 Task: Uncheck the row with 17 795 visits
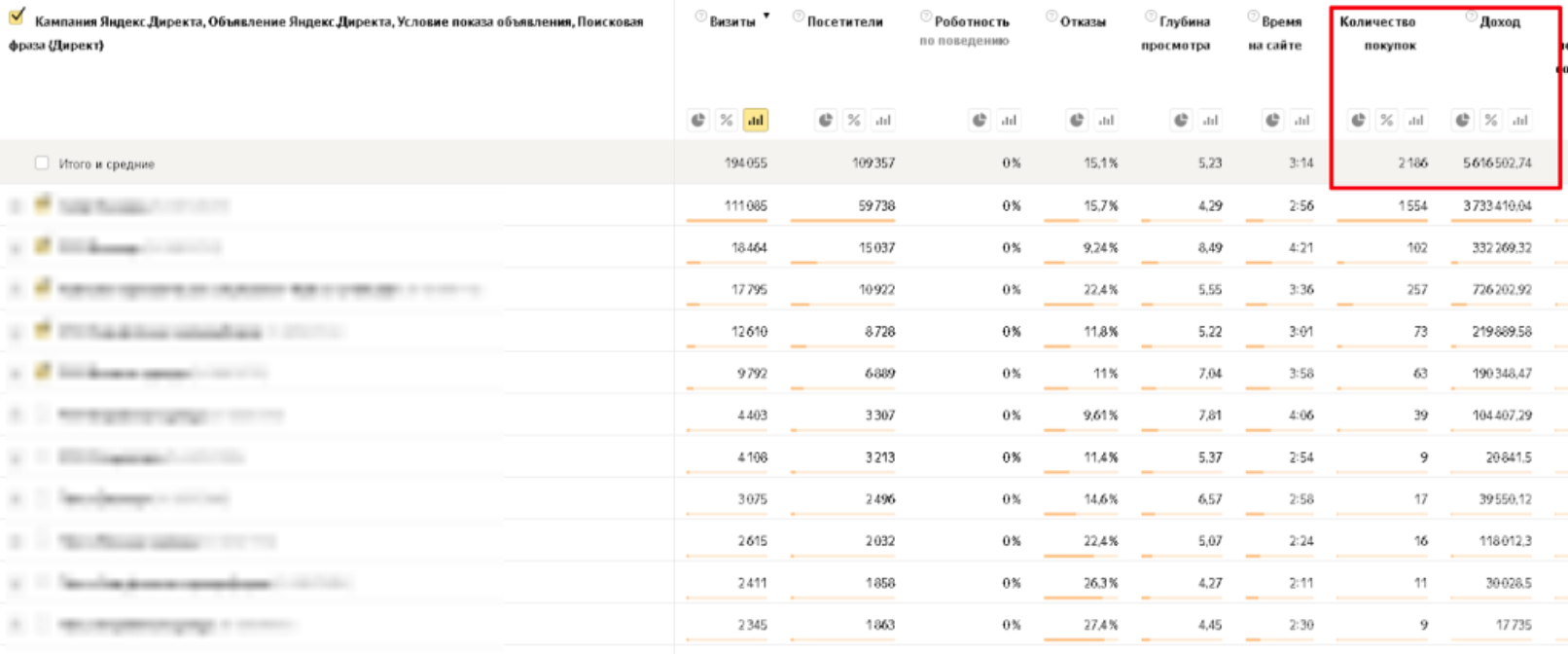[42, 288]
